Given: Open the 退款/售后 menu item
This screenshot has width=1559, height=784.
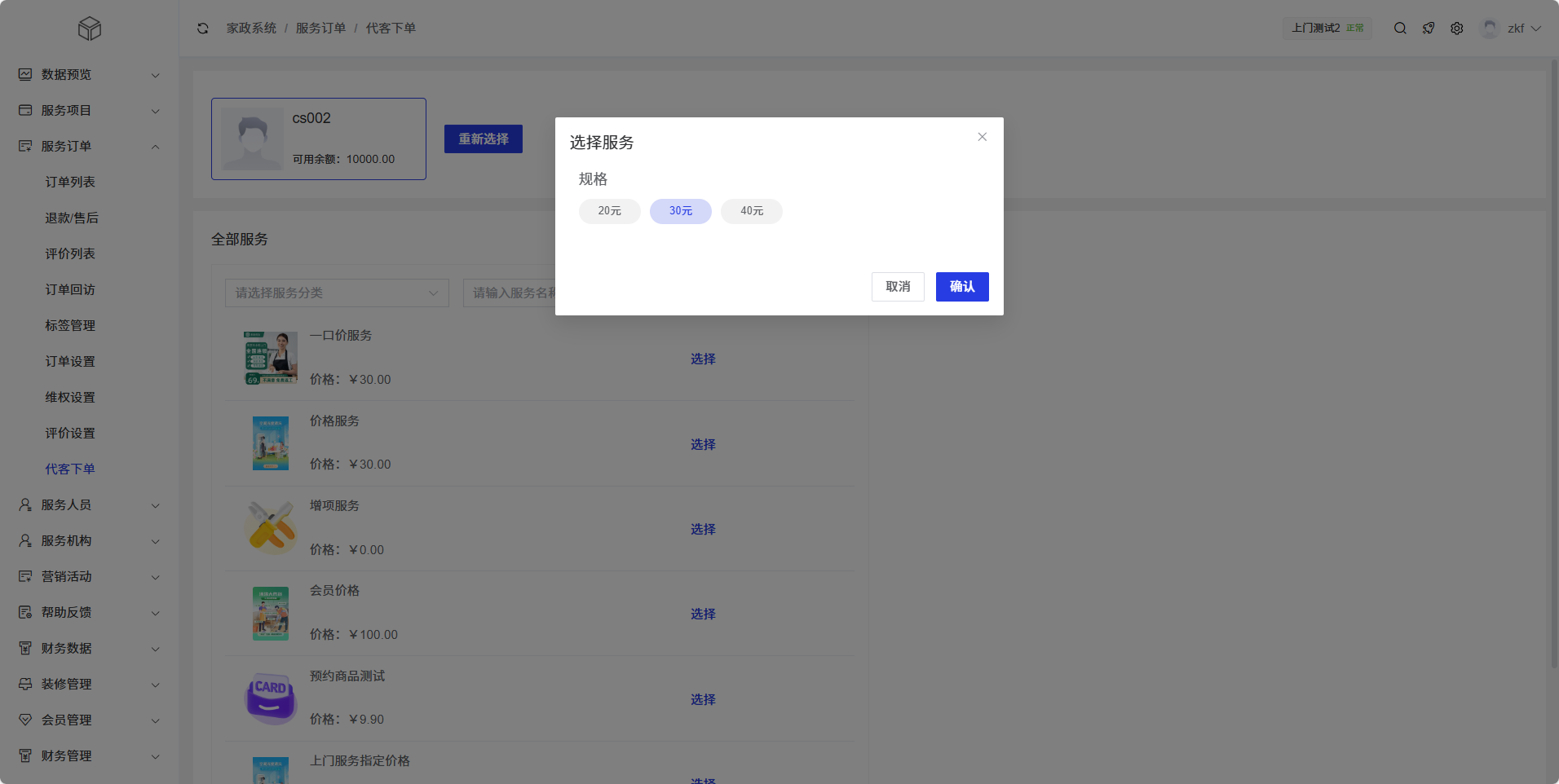Looking at the screenshot, I should coord(72,218).
